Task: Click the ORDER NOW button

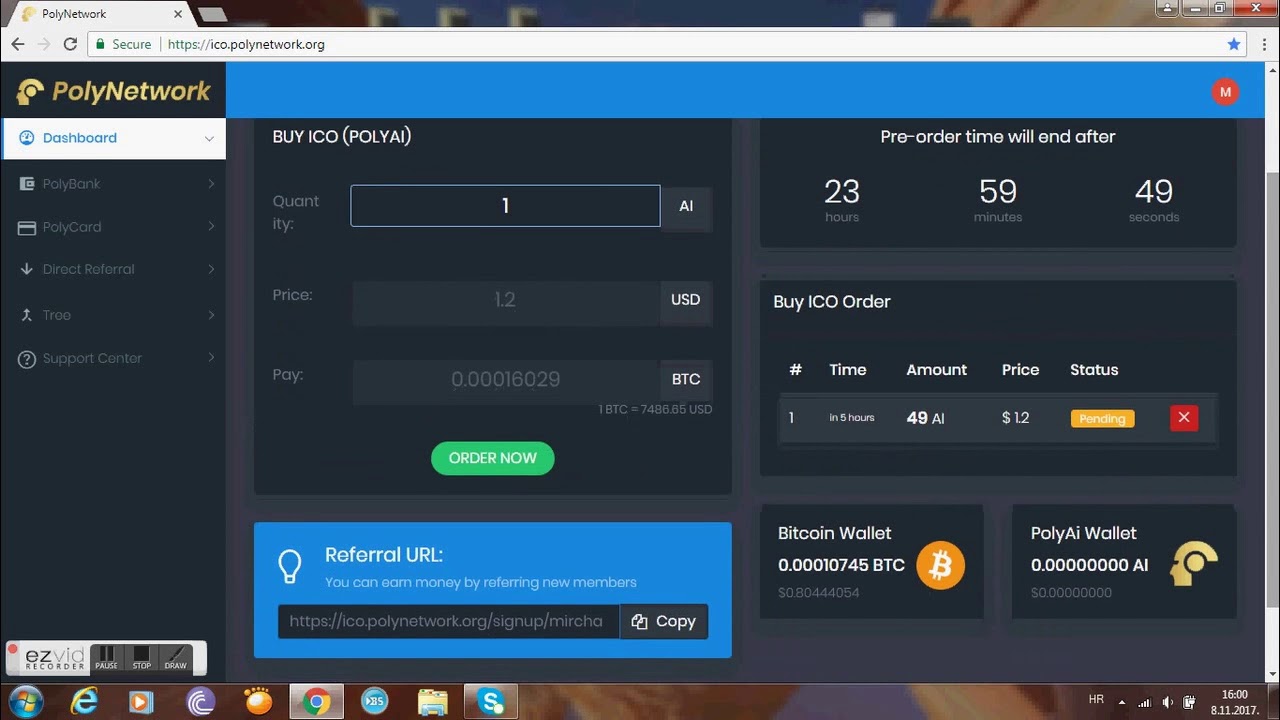Action: pos(492,458)
